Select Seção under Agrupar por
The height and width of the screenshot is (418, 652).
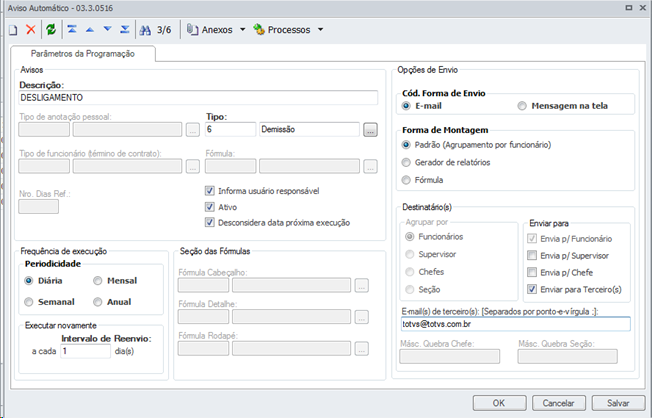410,289
